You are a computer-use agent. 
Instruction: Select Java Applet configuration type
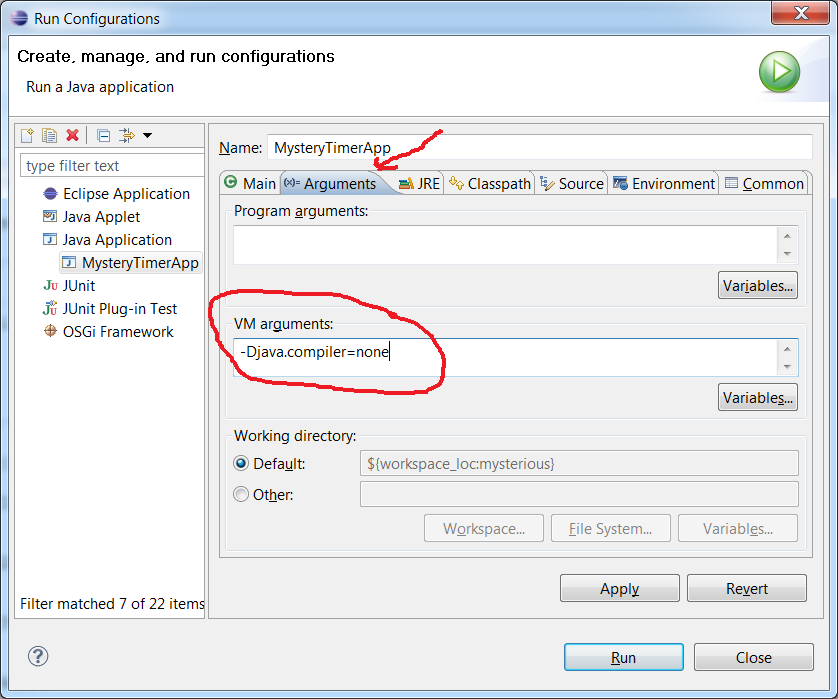tap(101, 216)
